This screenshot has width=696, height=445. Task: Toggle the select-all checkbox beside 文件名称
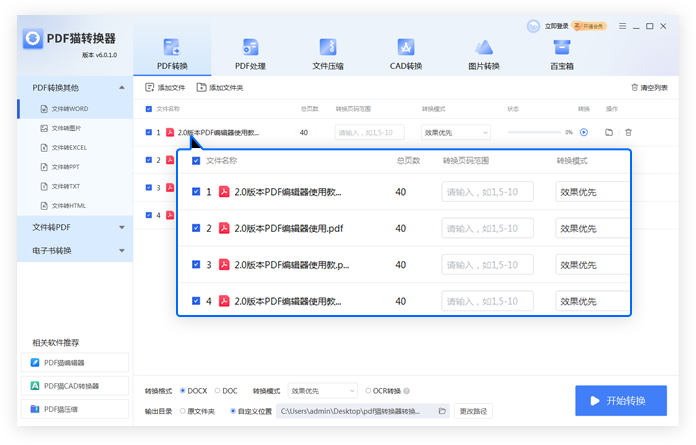(149, 109)
